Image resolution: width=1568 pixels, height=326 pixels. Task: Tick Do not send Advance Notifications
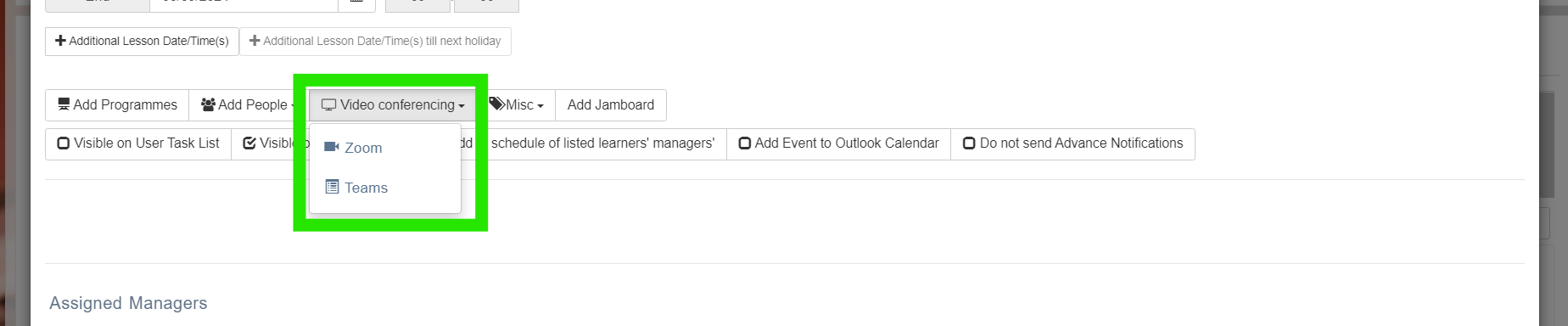click(x=1072, y=143)
